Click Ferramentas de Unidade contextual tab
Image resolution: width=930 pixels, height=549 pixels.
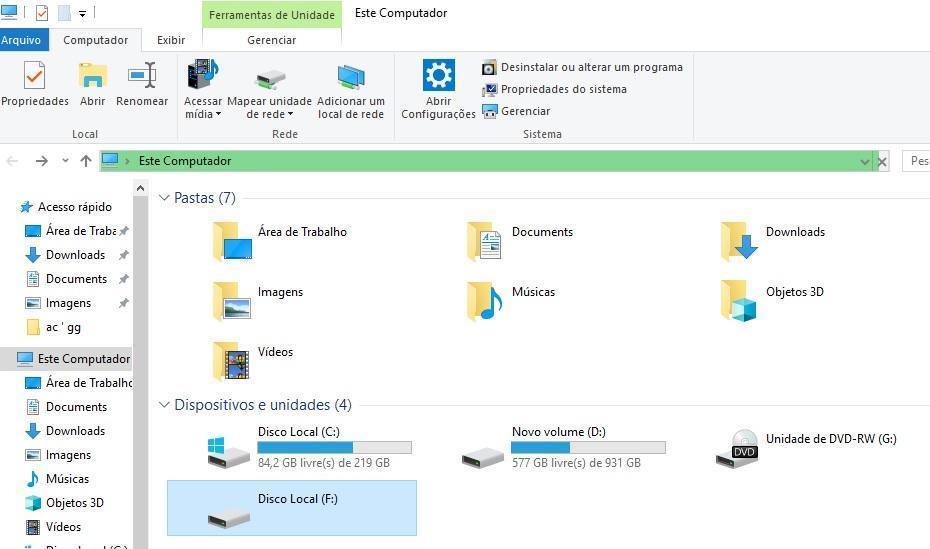272,15
